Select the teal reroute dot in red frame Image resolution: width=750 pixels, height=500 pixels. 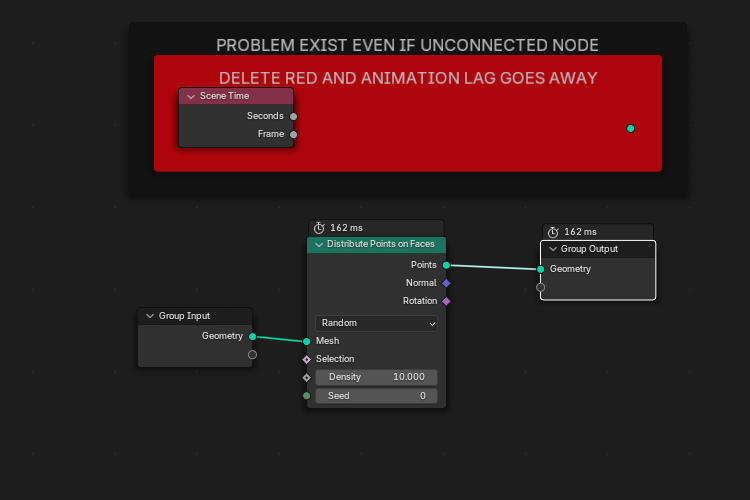[x=630, y=128]
